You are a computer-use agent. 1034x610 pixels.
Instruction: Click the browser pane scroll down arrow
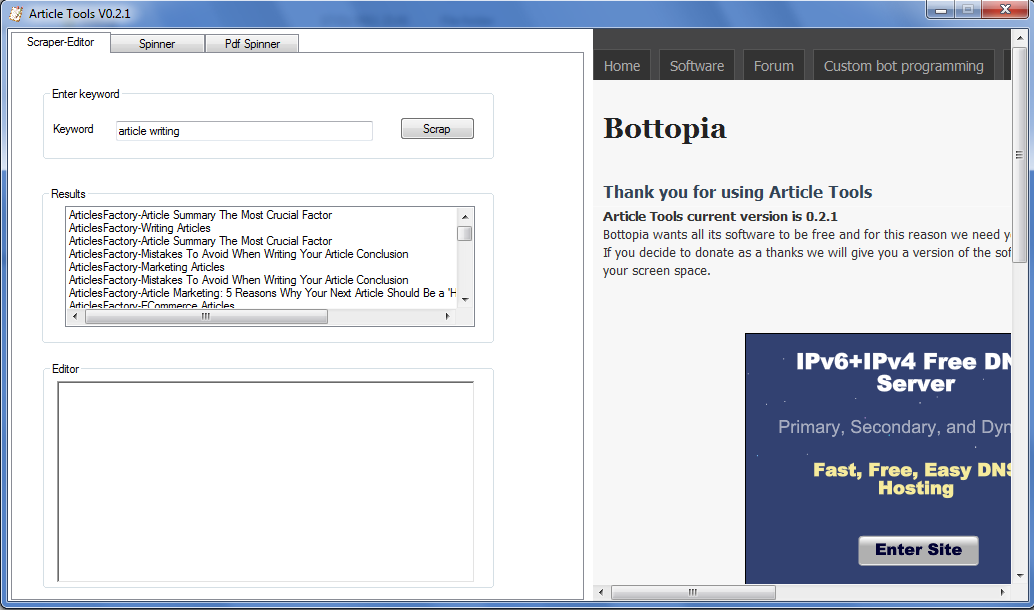point(1019,575)
